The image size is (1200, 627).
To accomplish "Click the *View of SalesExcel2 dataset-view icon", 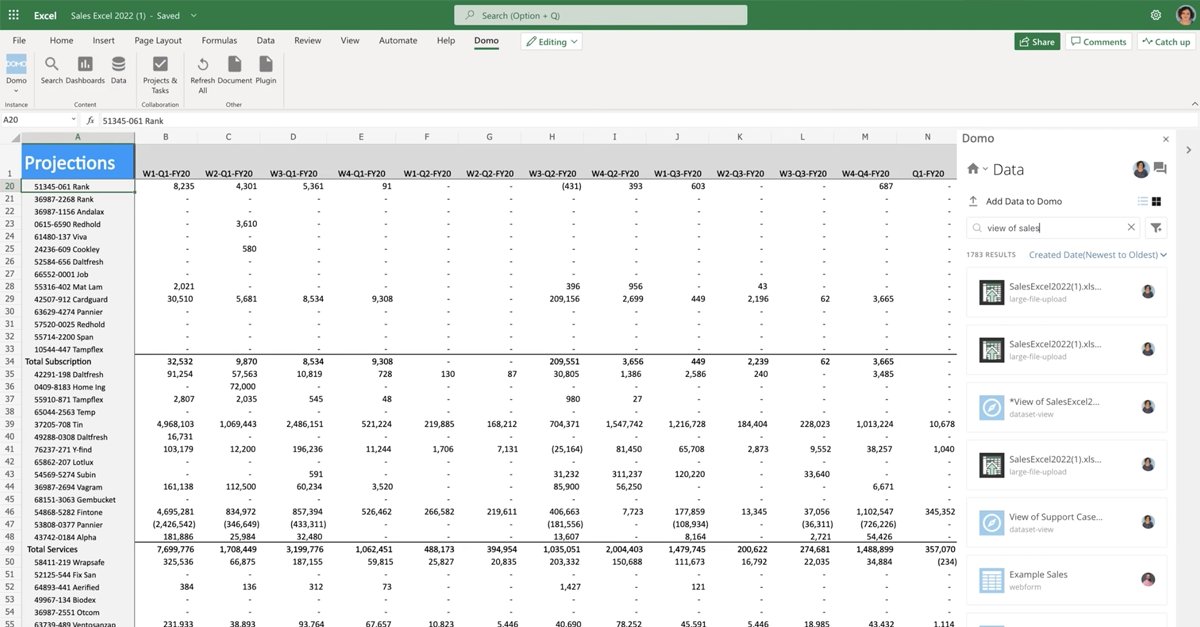I will (990, 407).
